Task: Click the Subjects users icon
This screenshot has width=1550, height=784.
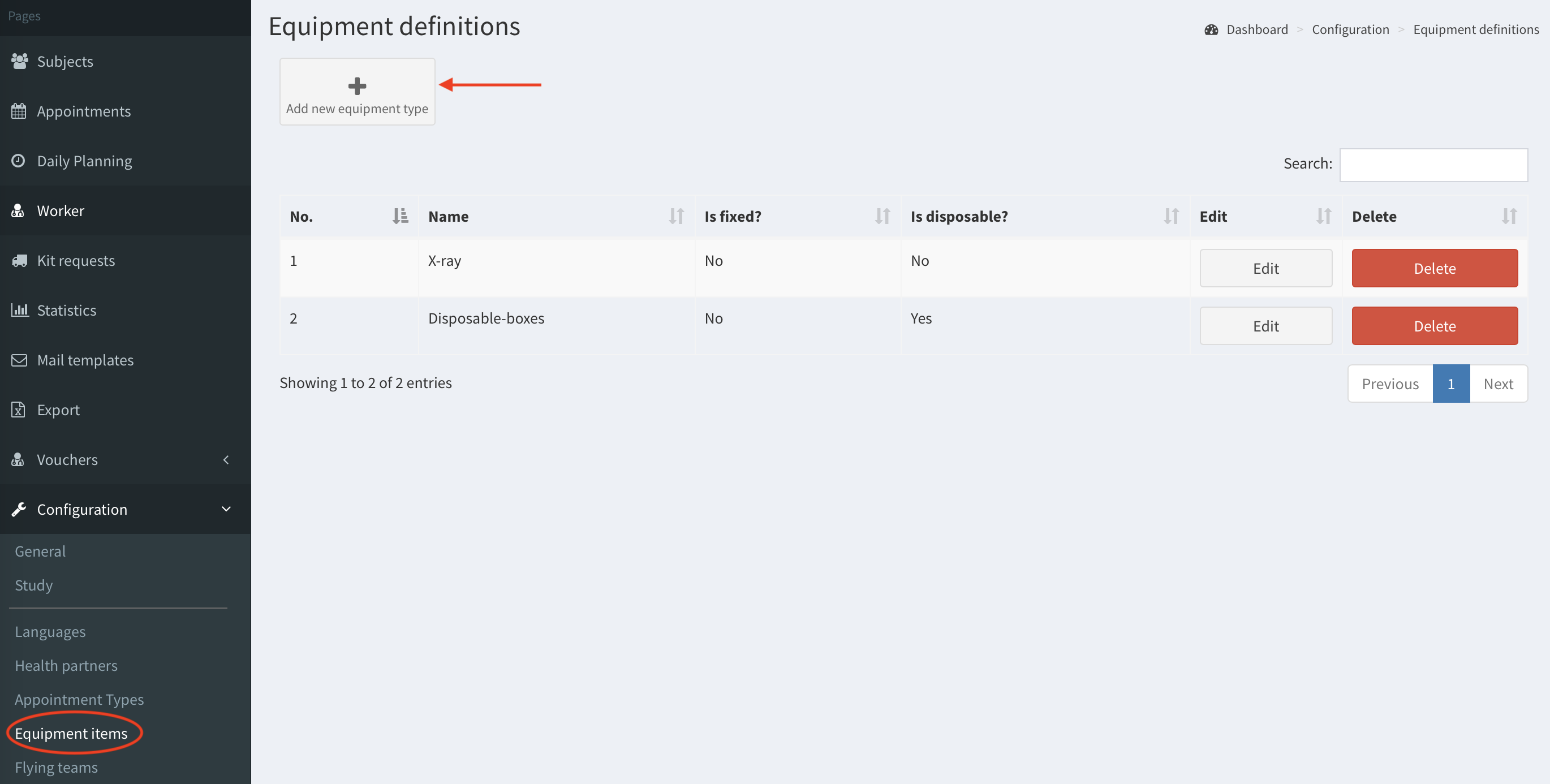Action: [x=19, y=61]
